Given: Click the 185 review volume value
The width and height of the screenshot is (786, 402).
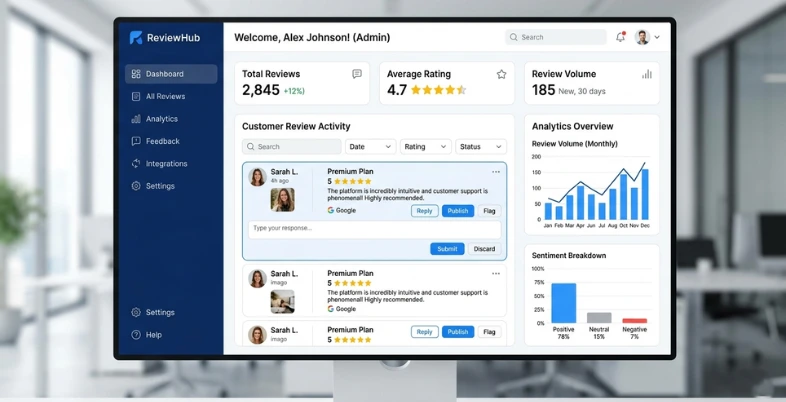Looking at the screenshot, I should click(543, 90).
